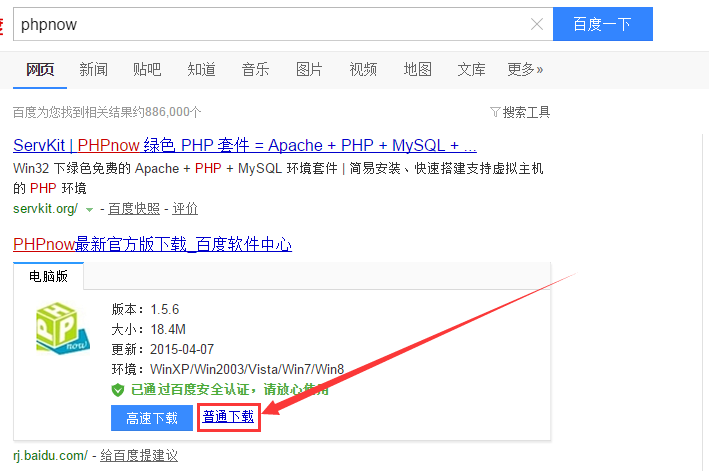Clear the search box with the X icon

(x=537, y=24)
